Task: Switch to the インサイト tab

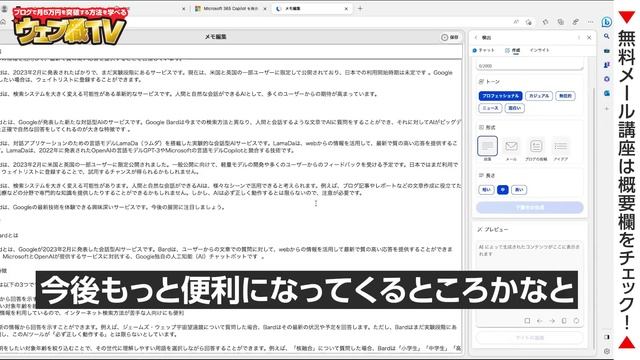Action: (x=540, y=50)
